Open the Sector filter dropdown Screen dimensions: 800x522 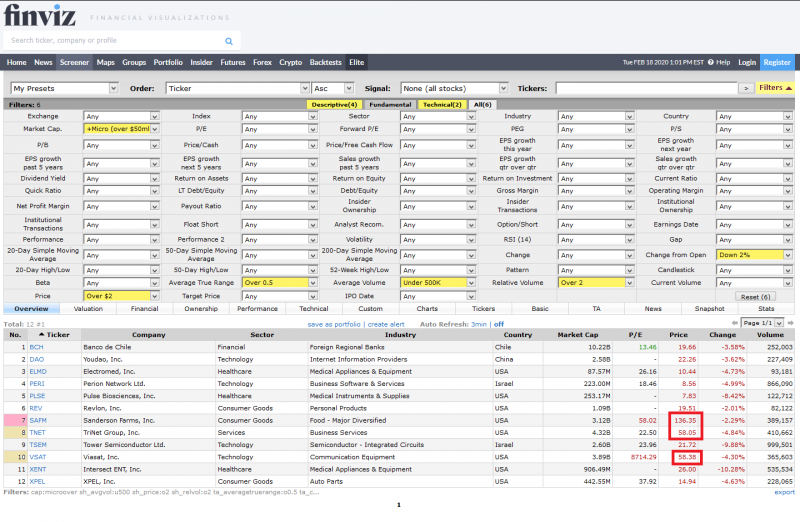click(x=438, y=116)
